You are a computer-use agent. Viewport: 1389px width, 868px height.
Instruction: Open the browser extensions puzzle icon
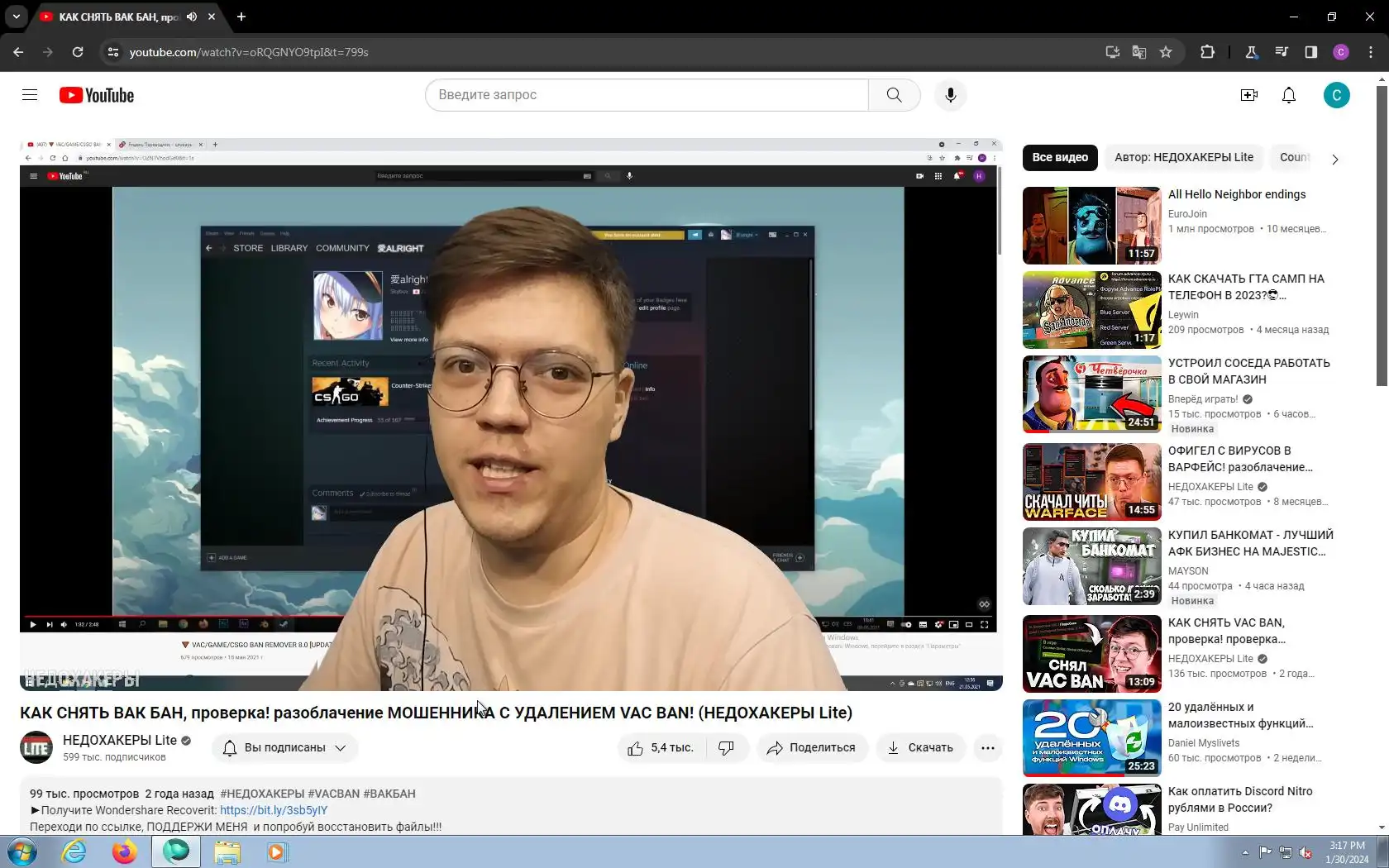coord(1207,52)
